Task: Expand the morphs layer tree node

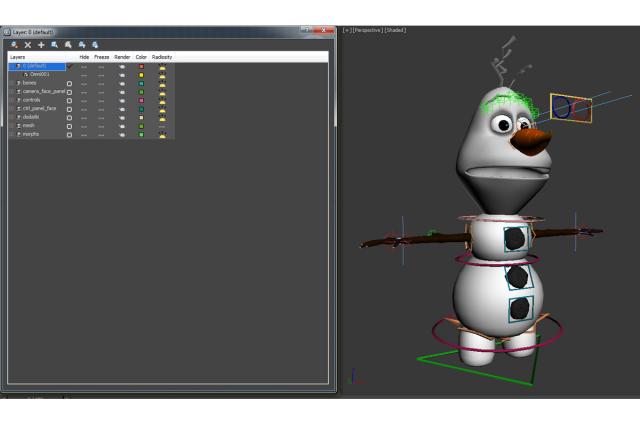Action: (11, 135)
